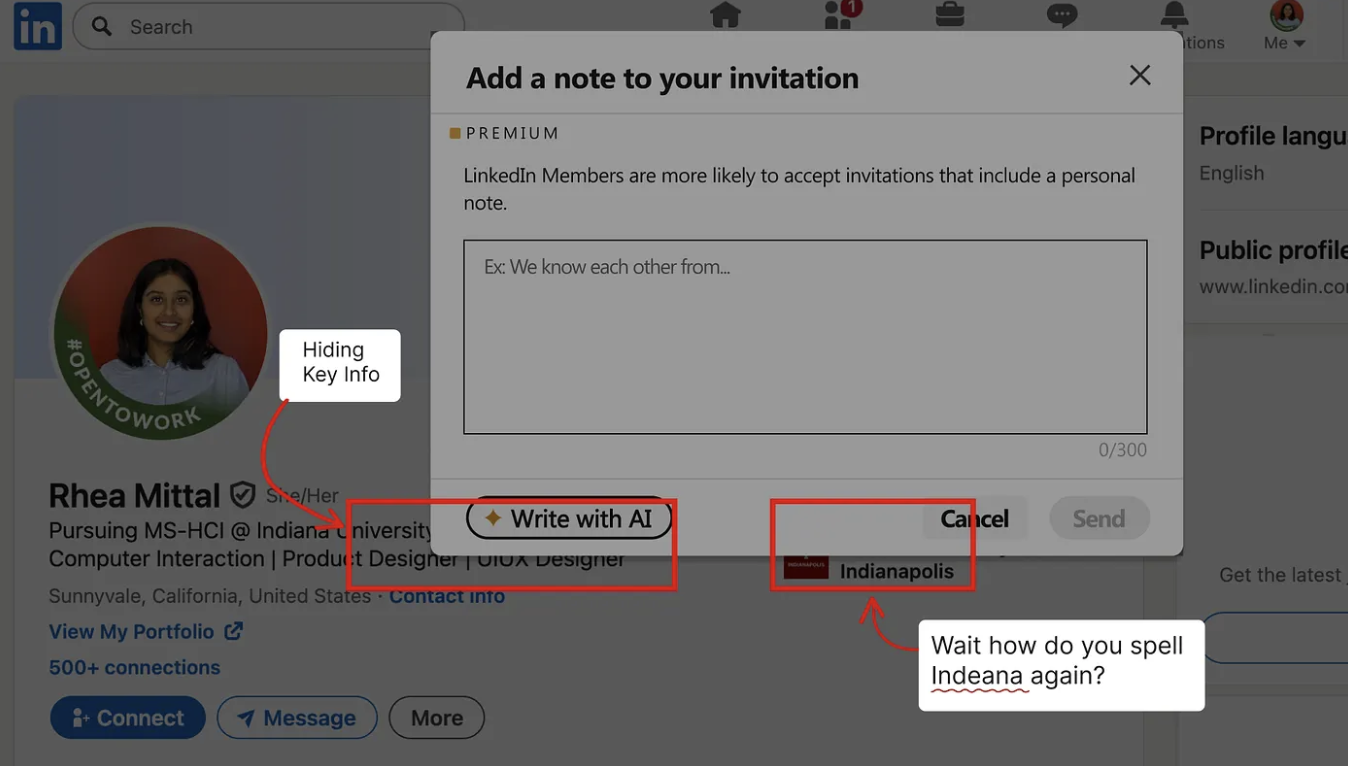Image resolution: width=1348 pixels, height=766 pixels.
Task: Click into the invitation note text area
Action: (804, 335)
